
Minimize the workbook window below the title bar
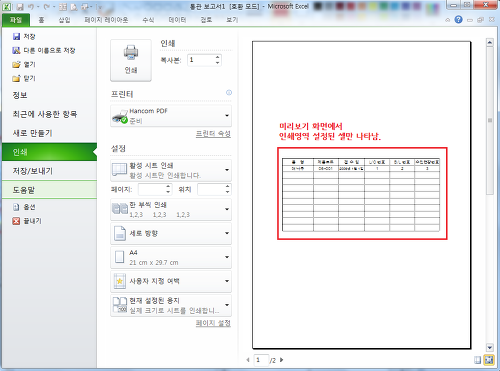click(470, 20)
